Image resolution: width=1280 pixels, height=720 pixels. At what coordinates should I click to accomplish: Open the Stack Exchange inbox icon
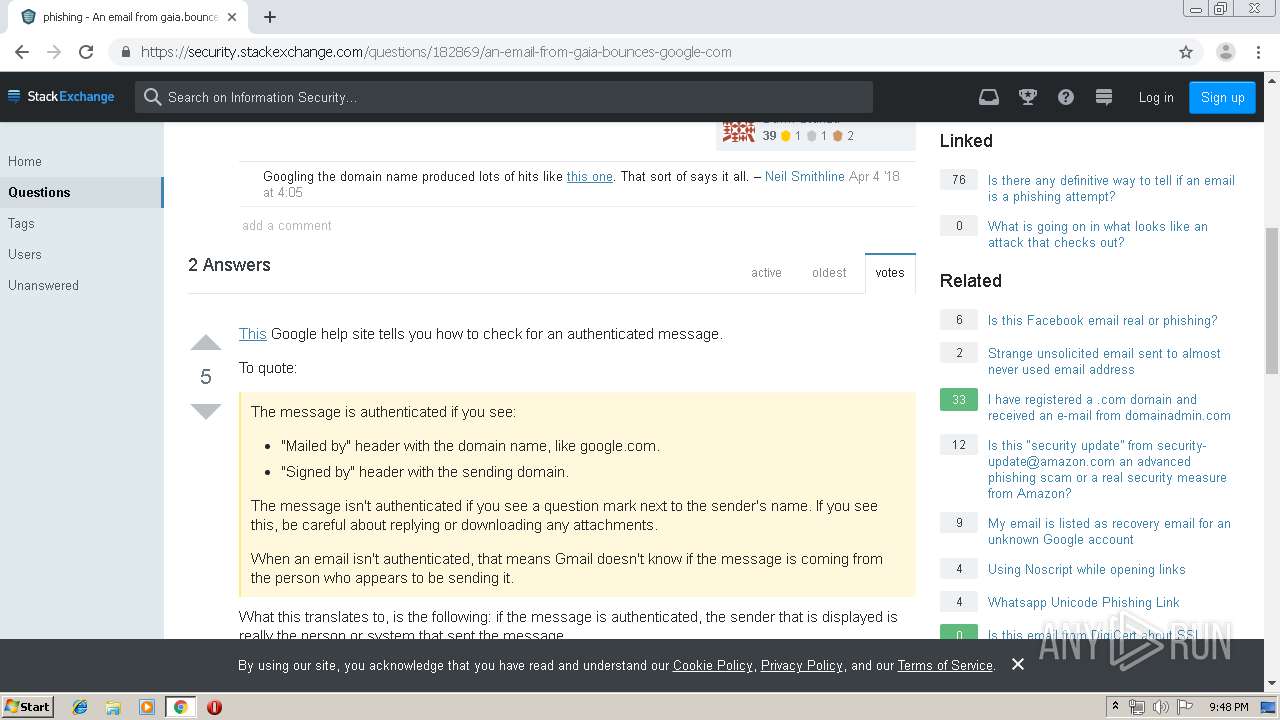pyautogui.click(x=988, y=97)
